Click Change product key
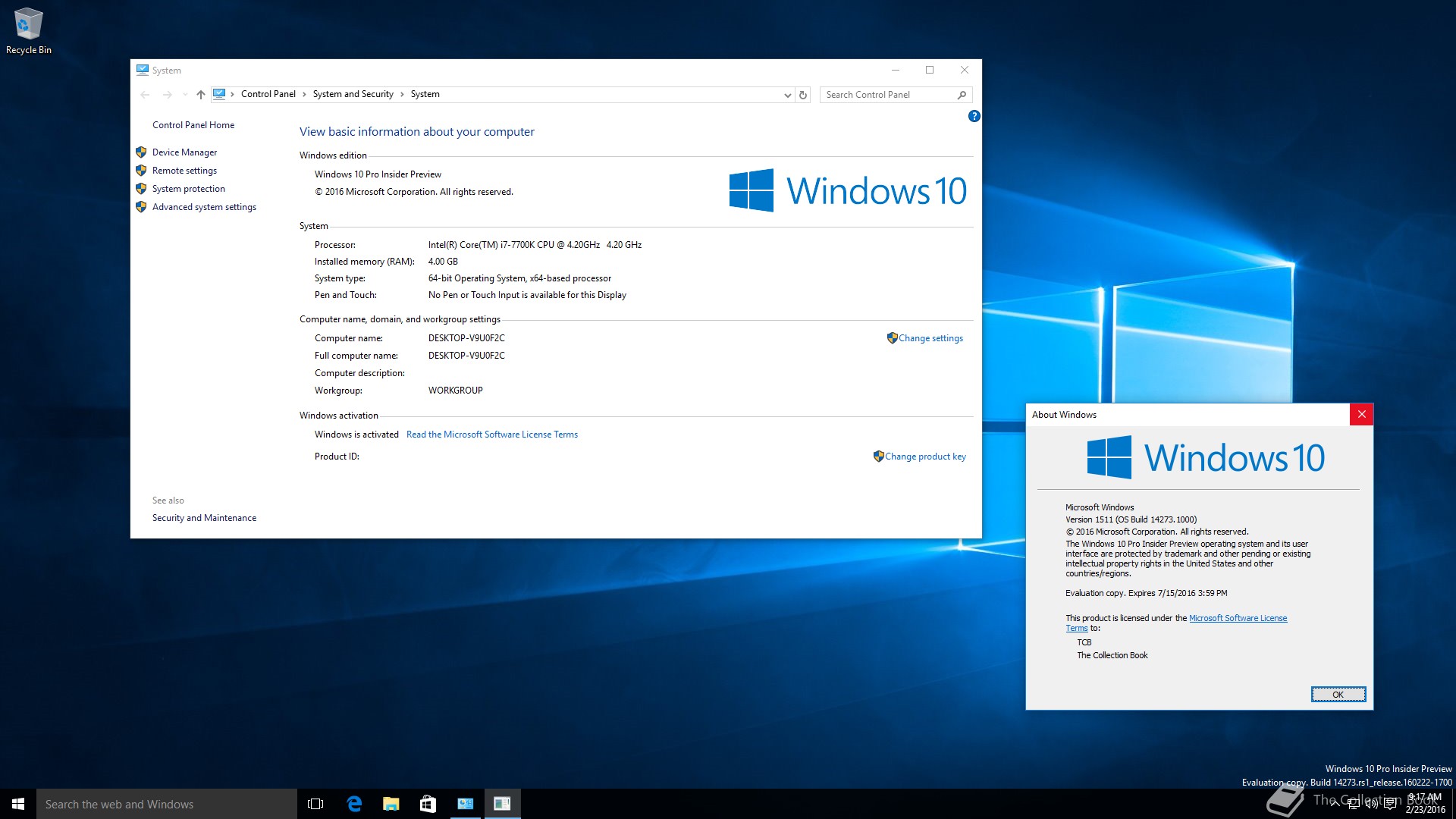The width and height of the screenshot is (1456, 819). pos(925,457)
